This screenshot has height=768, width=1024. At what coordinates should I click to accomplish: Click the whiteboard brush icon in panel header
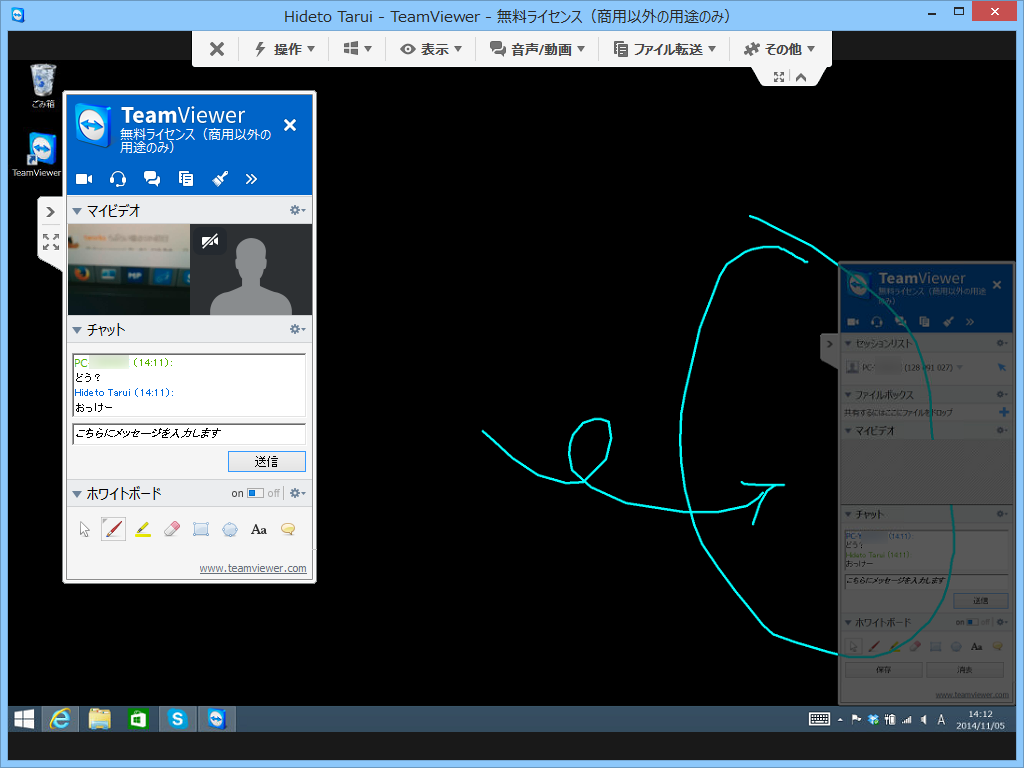click(220, 179)
